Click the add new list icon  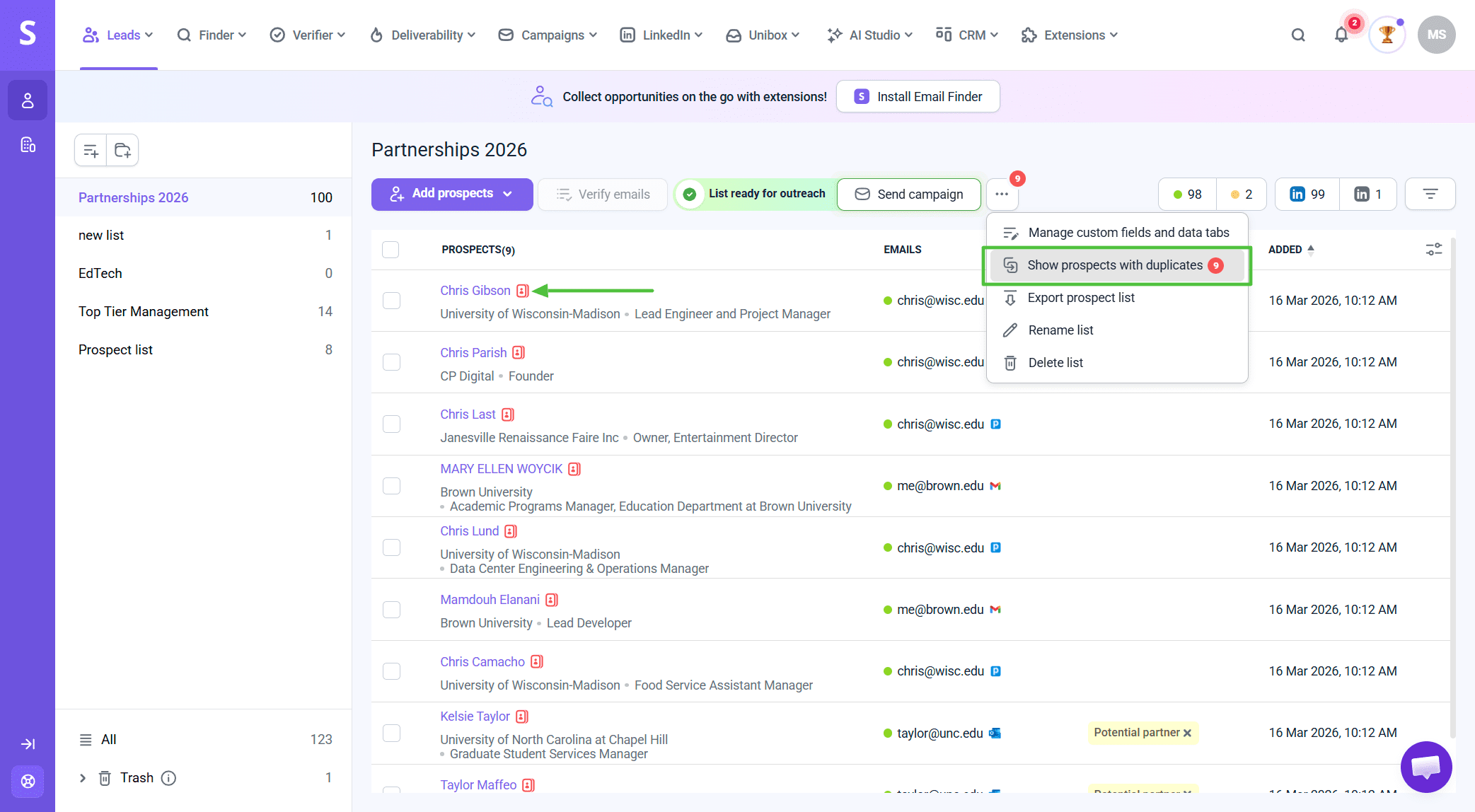(91, 150)
